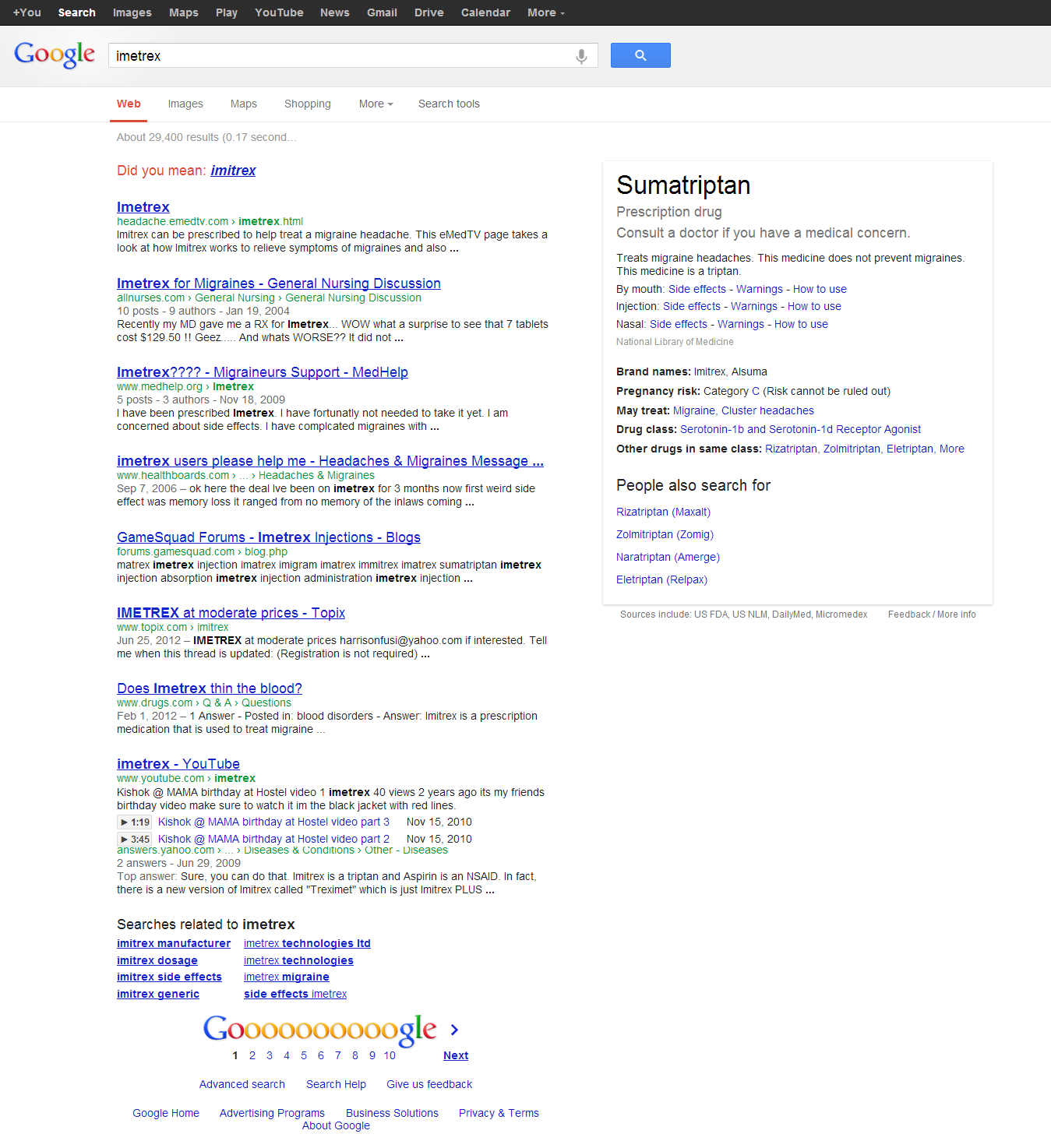The image size is (1051, 1148).
Task: Click the More link in same class drugs
Action: point(952,449)
